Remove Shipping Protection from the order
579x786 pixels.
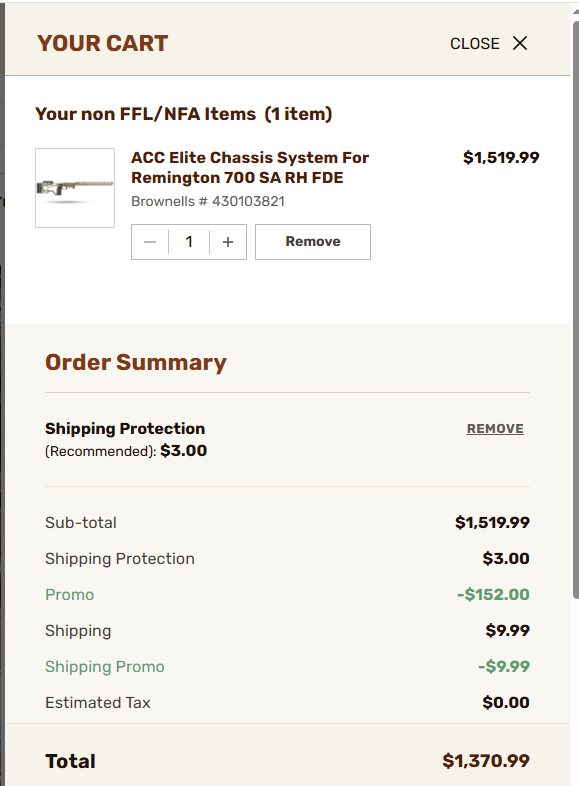coord(495,429)
